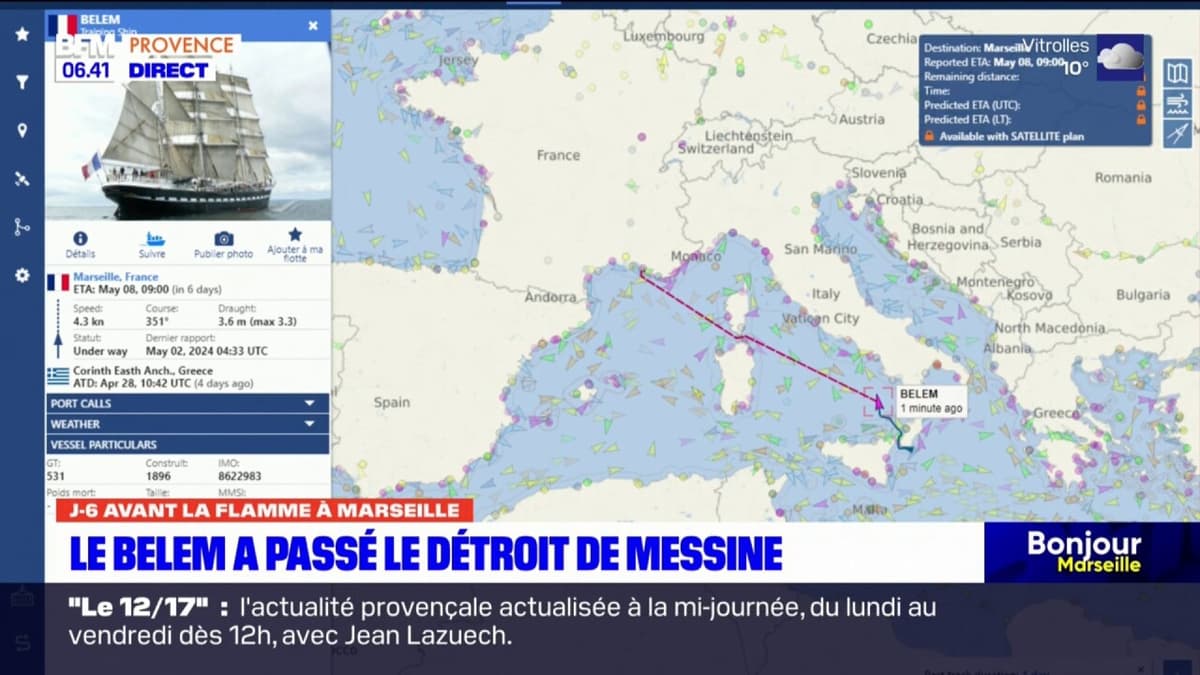Click the lock icon for Predicted ETA (UTC)
Screen dimensions: 1200x675
pos(1140,104)
